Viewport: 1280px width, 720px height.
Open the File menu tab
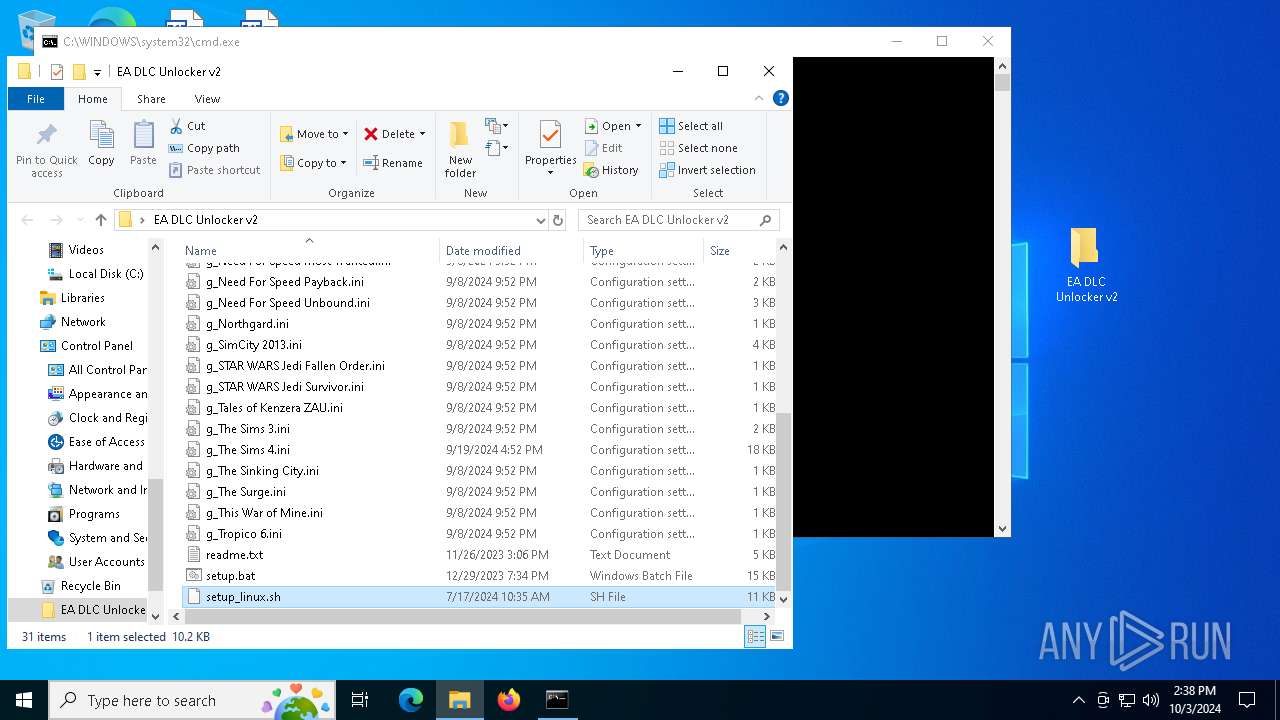[x=36, y=99]
